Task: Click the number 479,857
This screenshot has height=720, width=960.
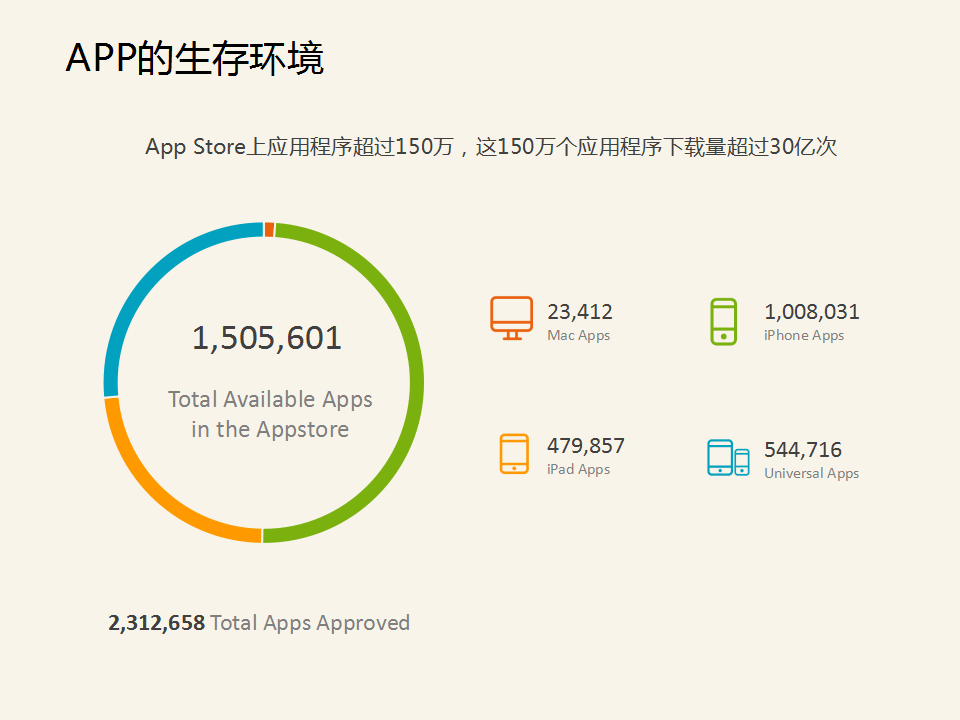Action: point(586,446)
